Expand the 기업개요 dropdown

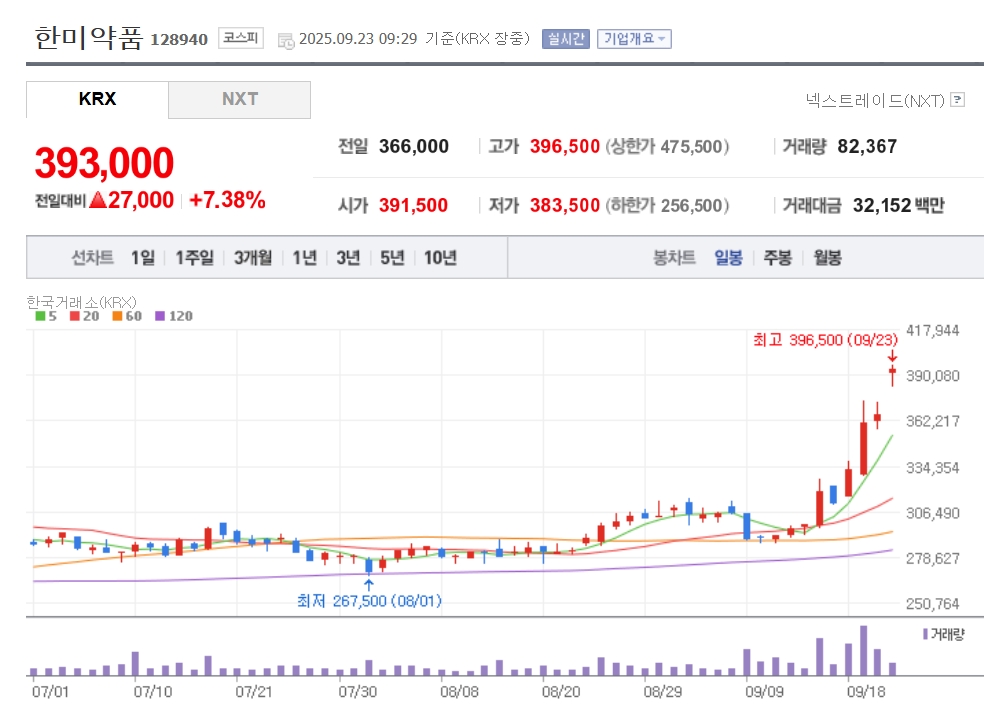coord(634,39)
